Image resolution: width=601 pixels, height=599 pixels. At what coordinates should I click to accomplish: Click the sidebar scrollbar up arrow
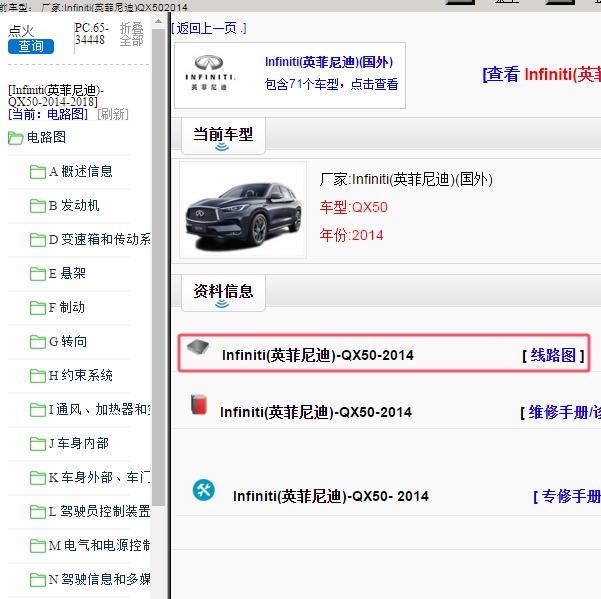point(158,22)
